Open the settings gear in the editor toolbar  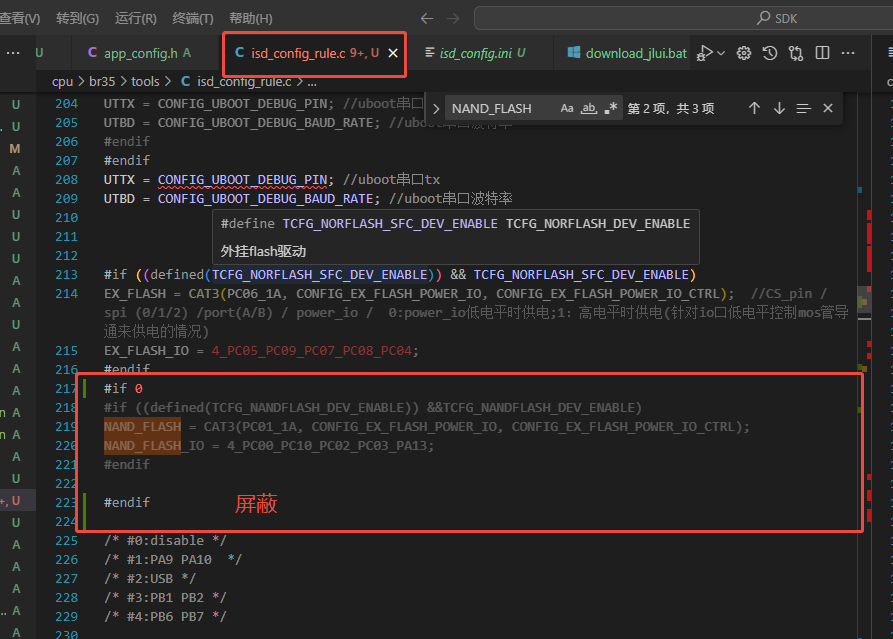tap(743, 53)
